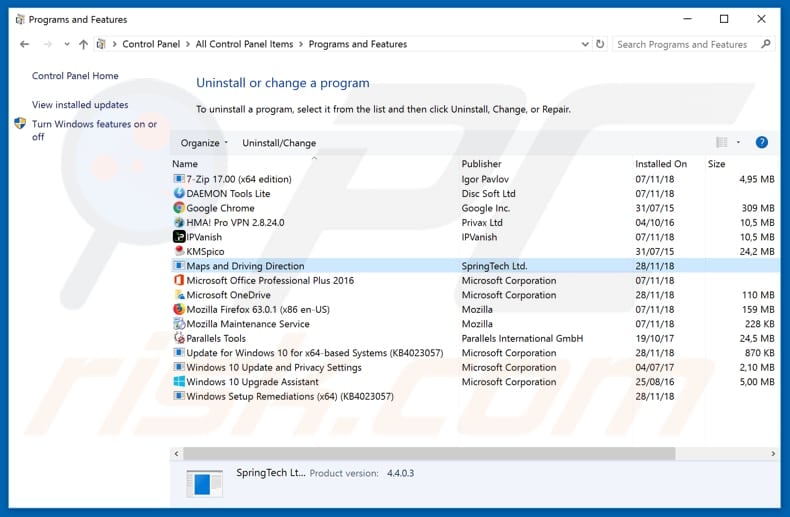Click the KMSpico program icon
The width and height of the screenshot is (790, 517).
[x=179, y=251]
